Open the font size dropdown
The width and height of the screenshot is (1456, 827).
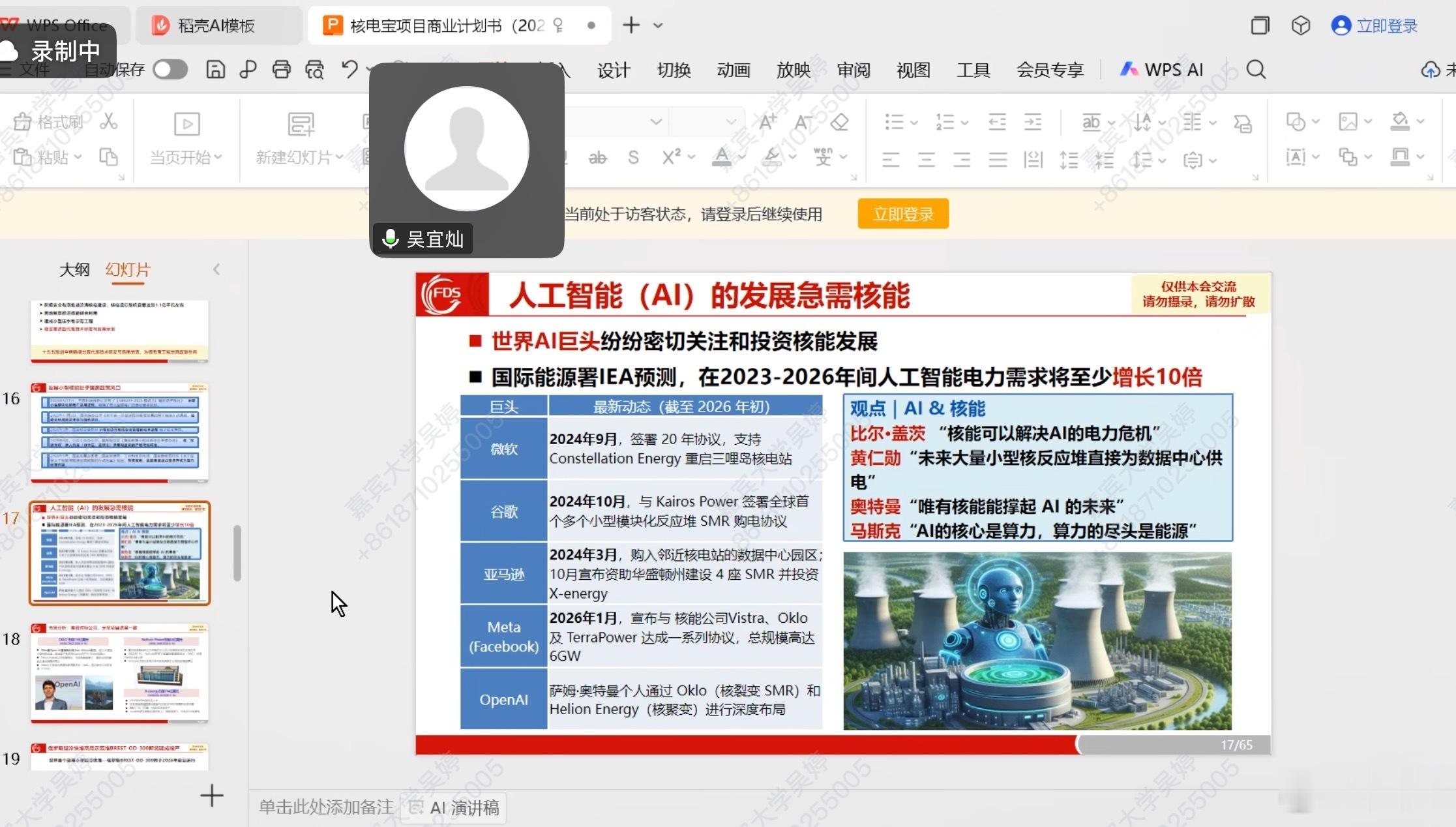pos(731,122)
